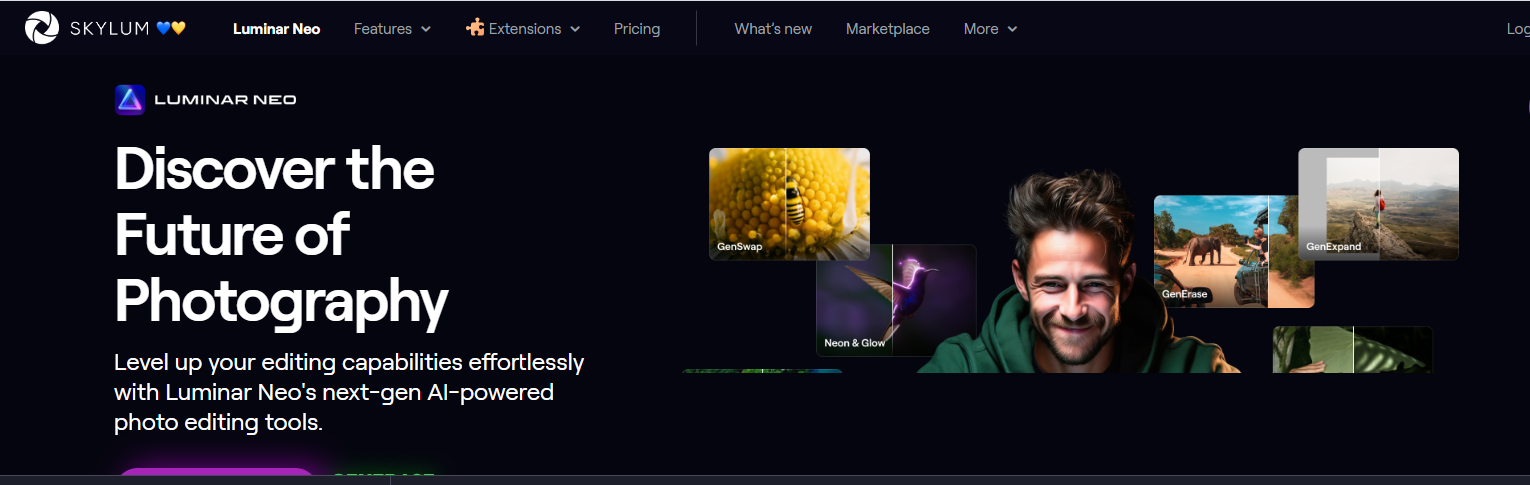
Task: Open the GenErase elephant thumbnail
Action: [1234, 251]
